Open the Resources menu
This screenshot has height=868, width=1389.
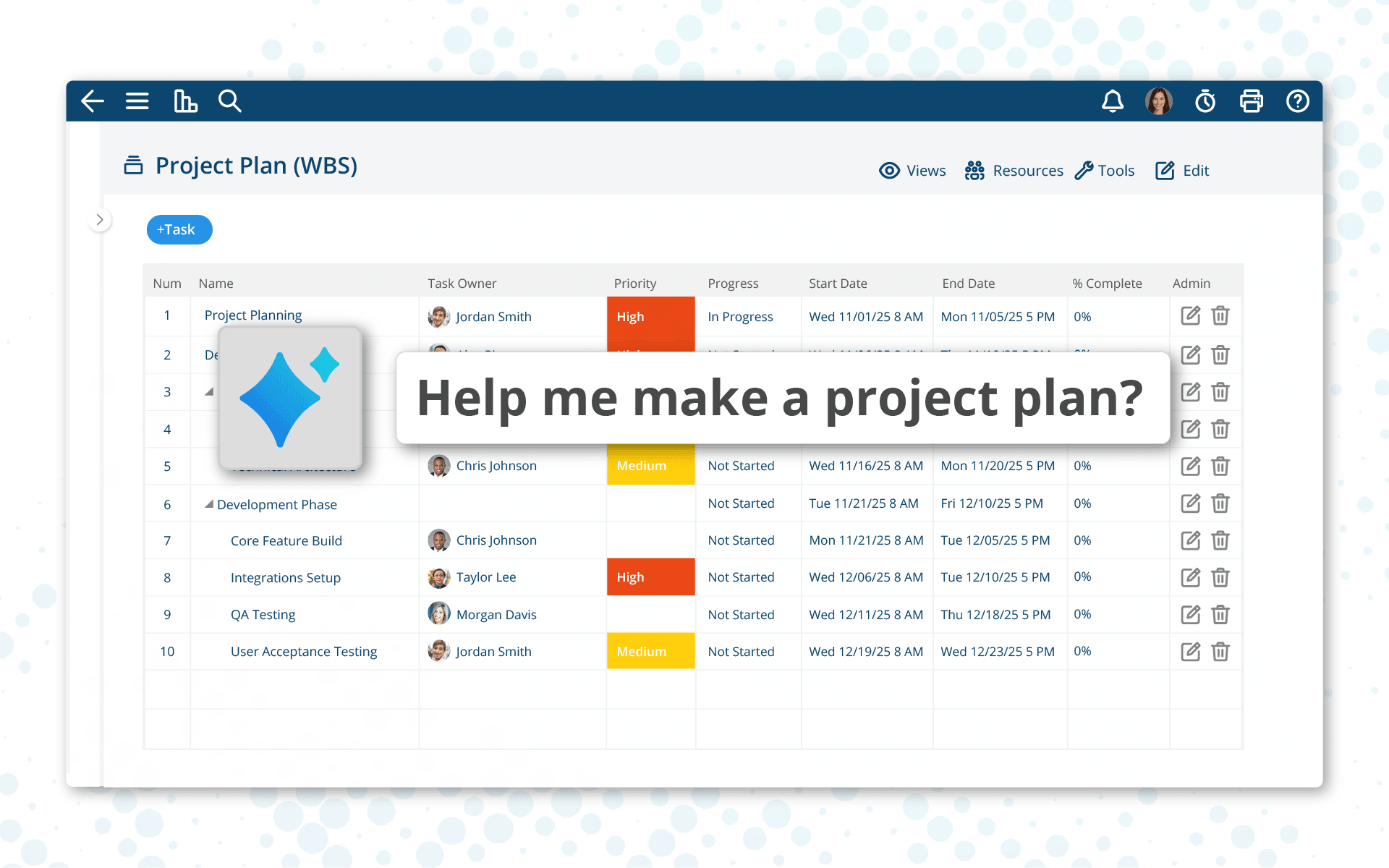click(1014, 171)
